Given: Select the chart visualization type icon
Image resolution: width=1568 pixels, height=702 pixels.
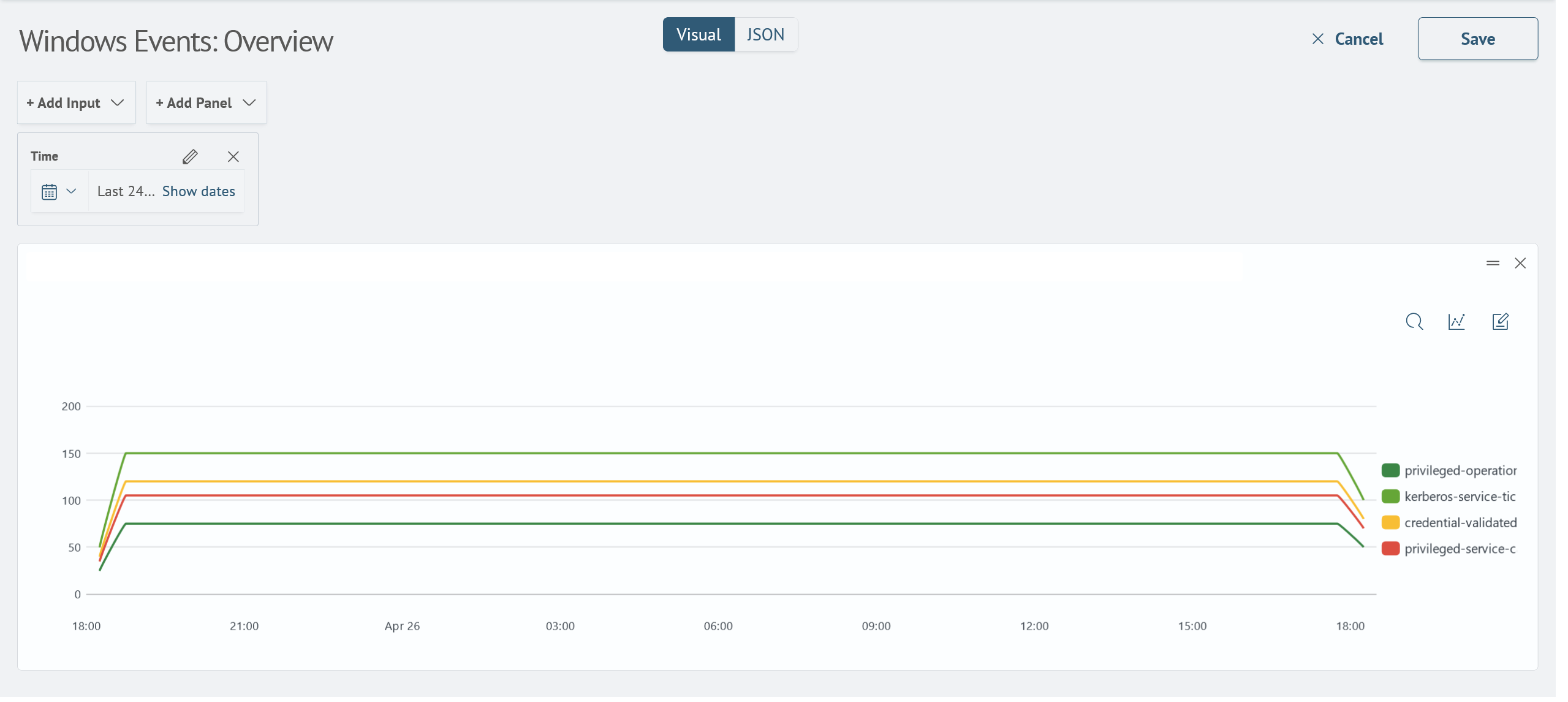Looking at the screenshot, I should 1456,322.
